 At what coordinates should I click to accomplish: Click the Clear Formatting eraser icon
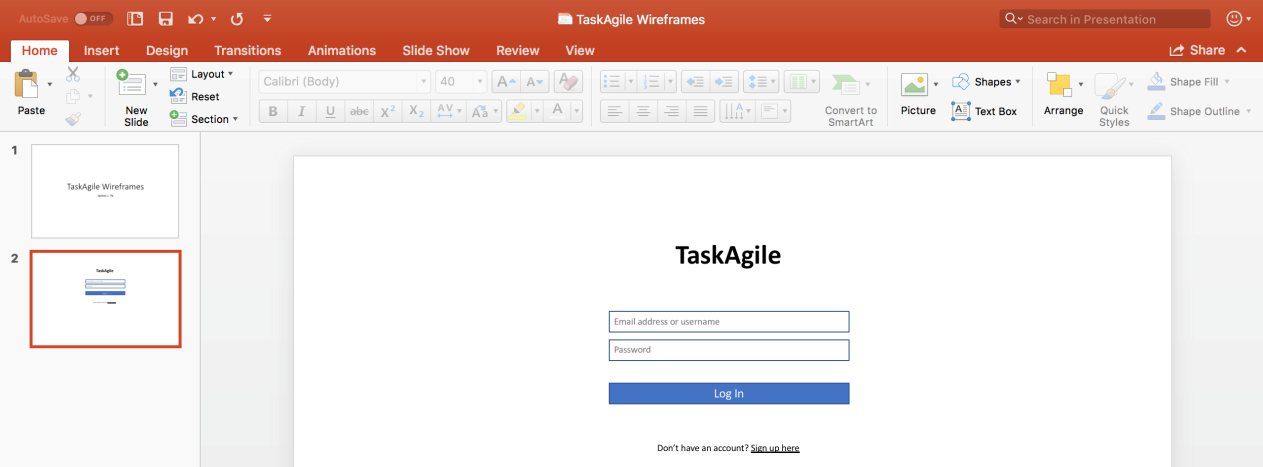(568, 82)
